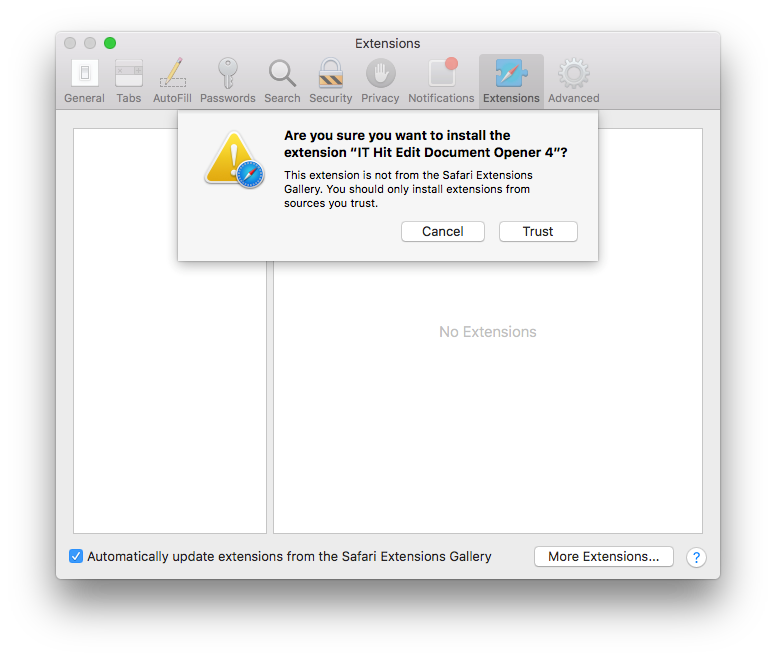The image size is (776, 659).
Task: Open the Search magnifier pane
Action: coord(282,81)
